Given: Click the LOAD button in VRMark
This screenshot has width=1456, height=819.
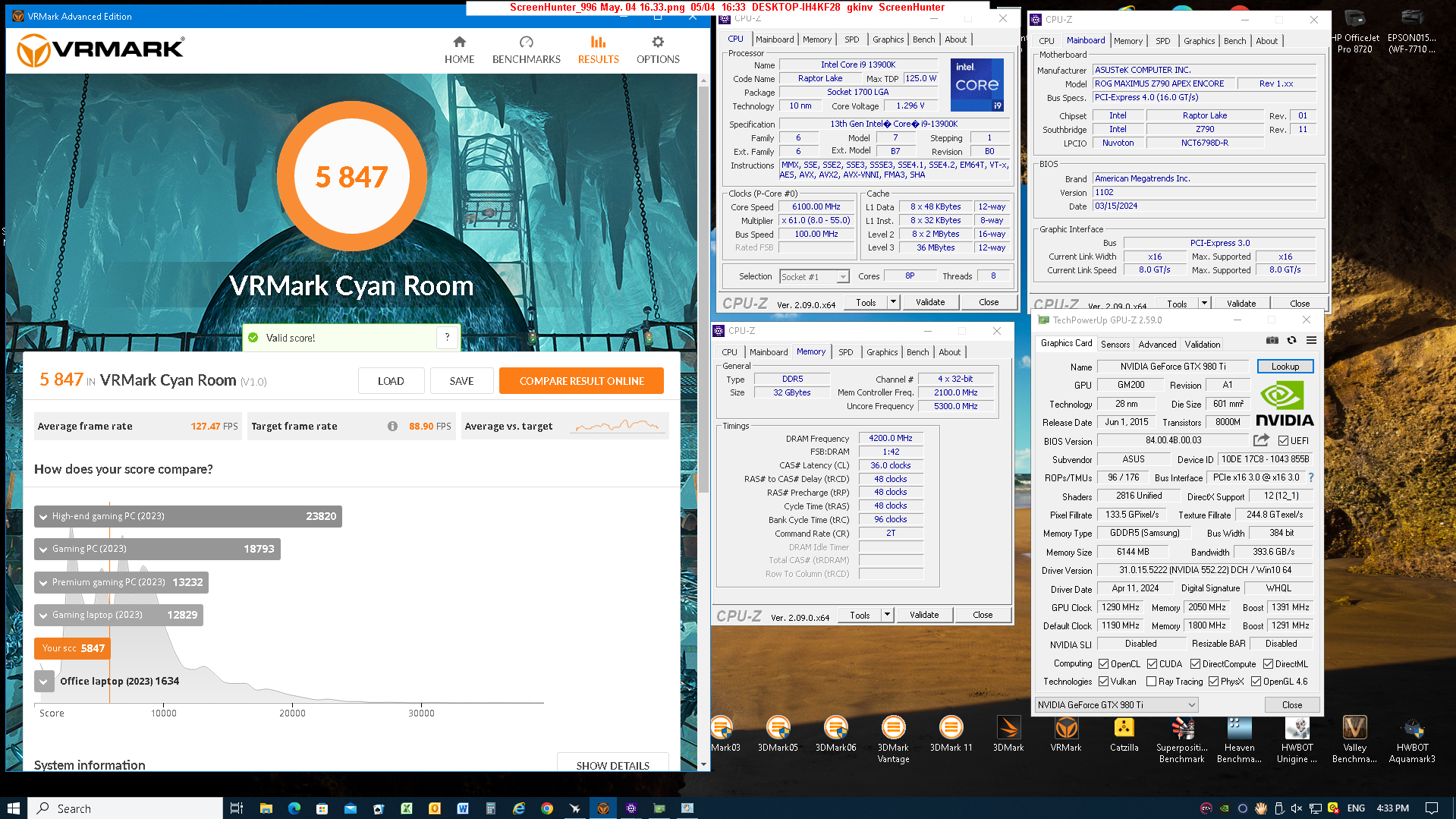Looking at the screenshot, I should click(x=391, y=381).
